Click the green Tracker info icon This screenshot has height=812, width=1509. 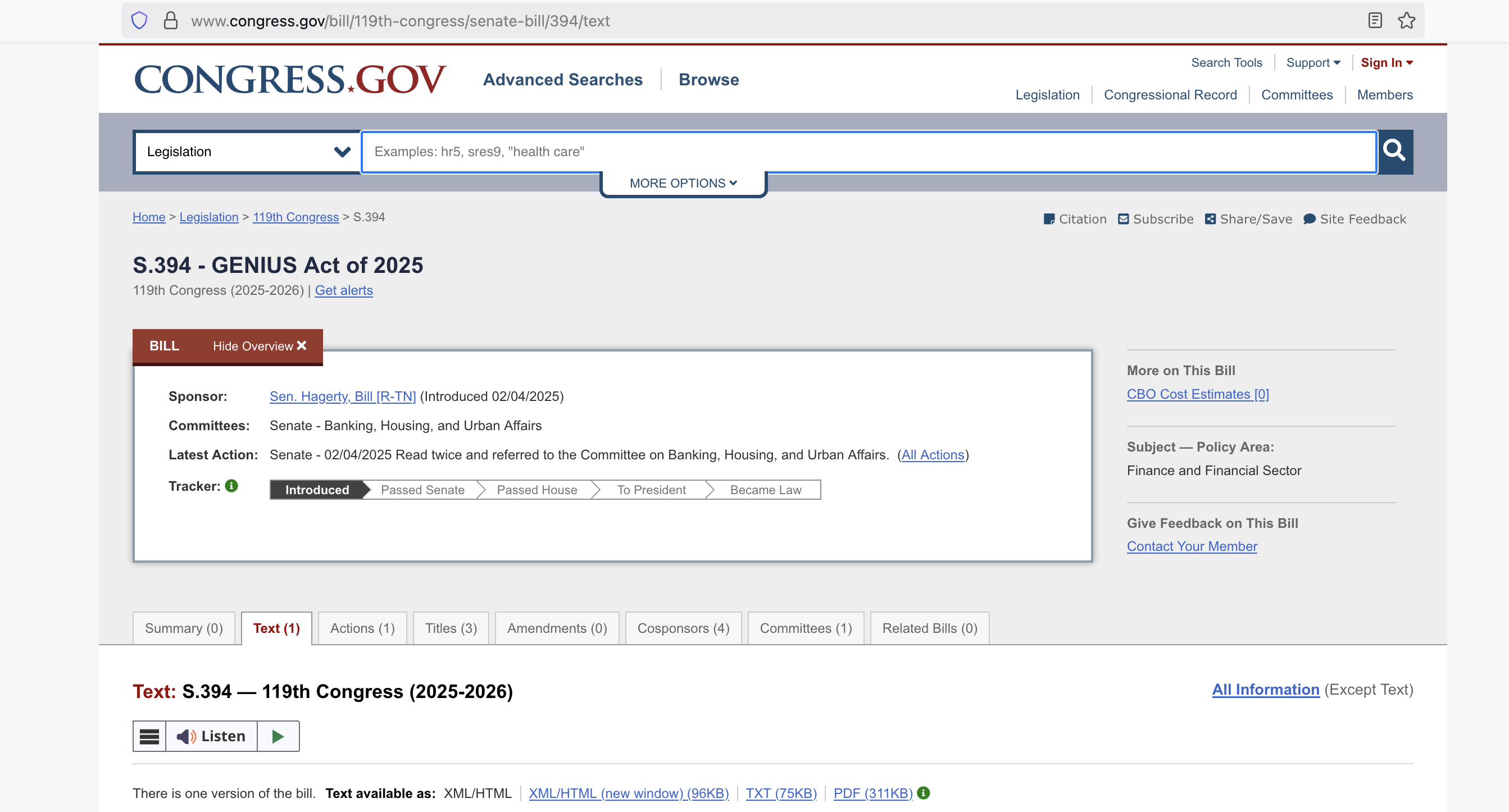tap(232, 486)
